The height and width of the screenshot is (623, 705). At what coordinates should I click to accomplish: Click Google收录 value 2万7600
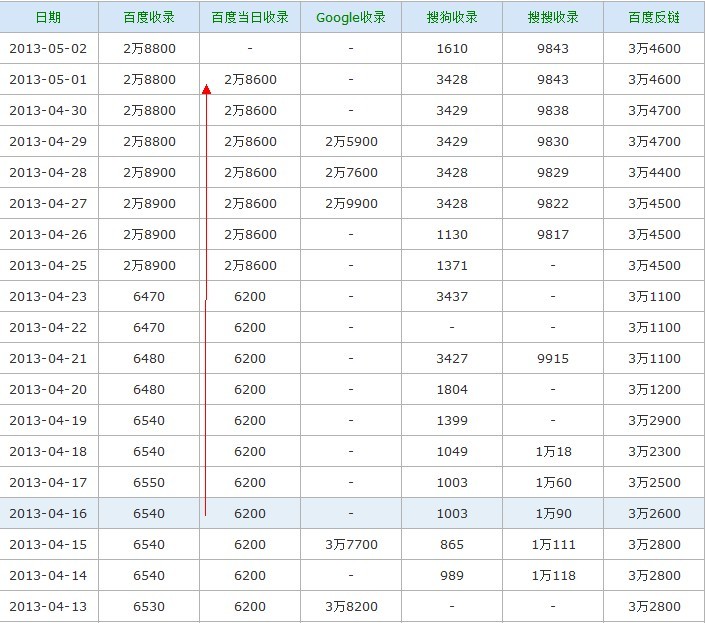click(351, 172)
